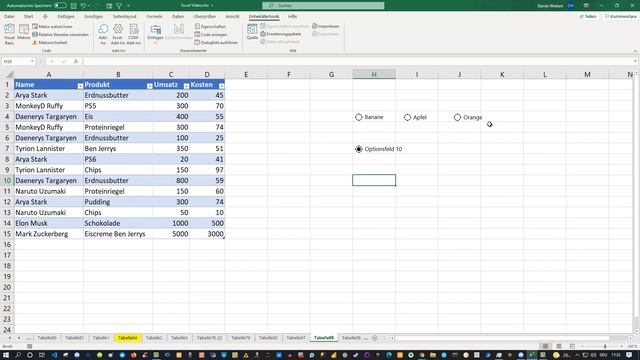
Task: Open the Add-Ins store icon
Action: coord(103,34)
